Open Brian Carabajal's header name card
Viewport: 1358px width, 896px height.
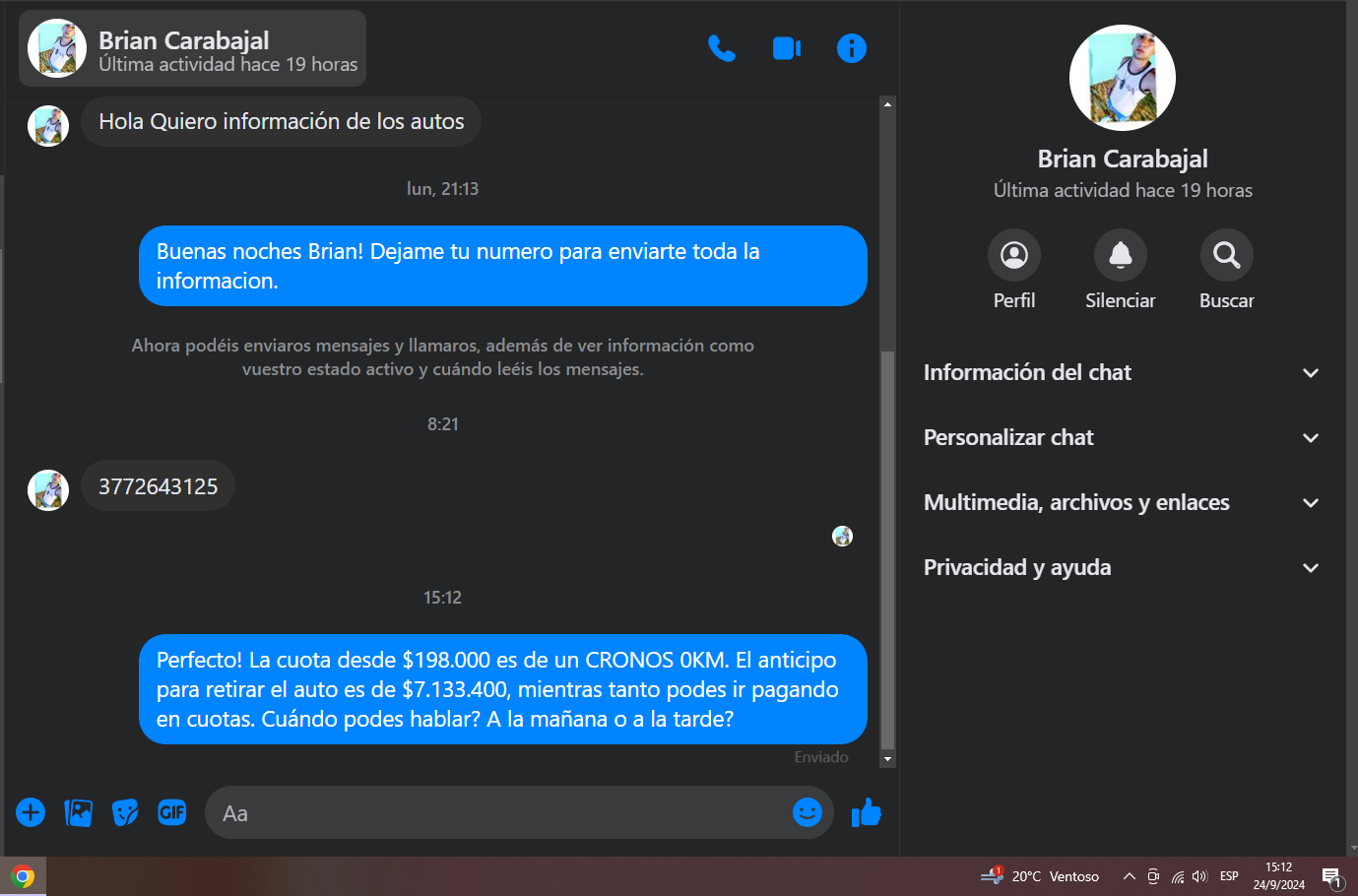[x=192, y=48]
